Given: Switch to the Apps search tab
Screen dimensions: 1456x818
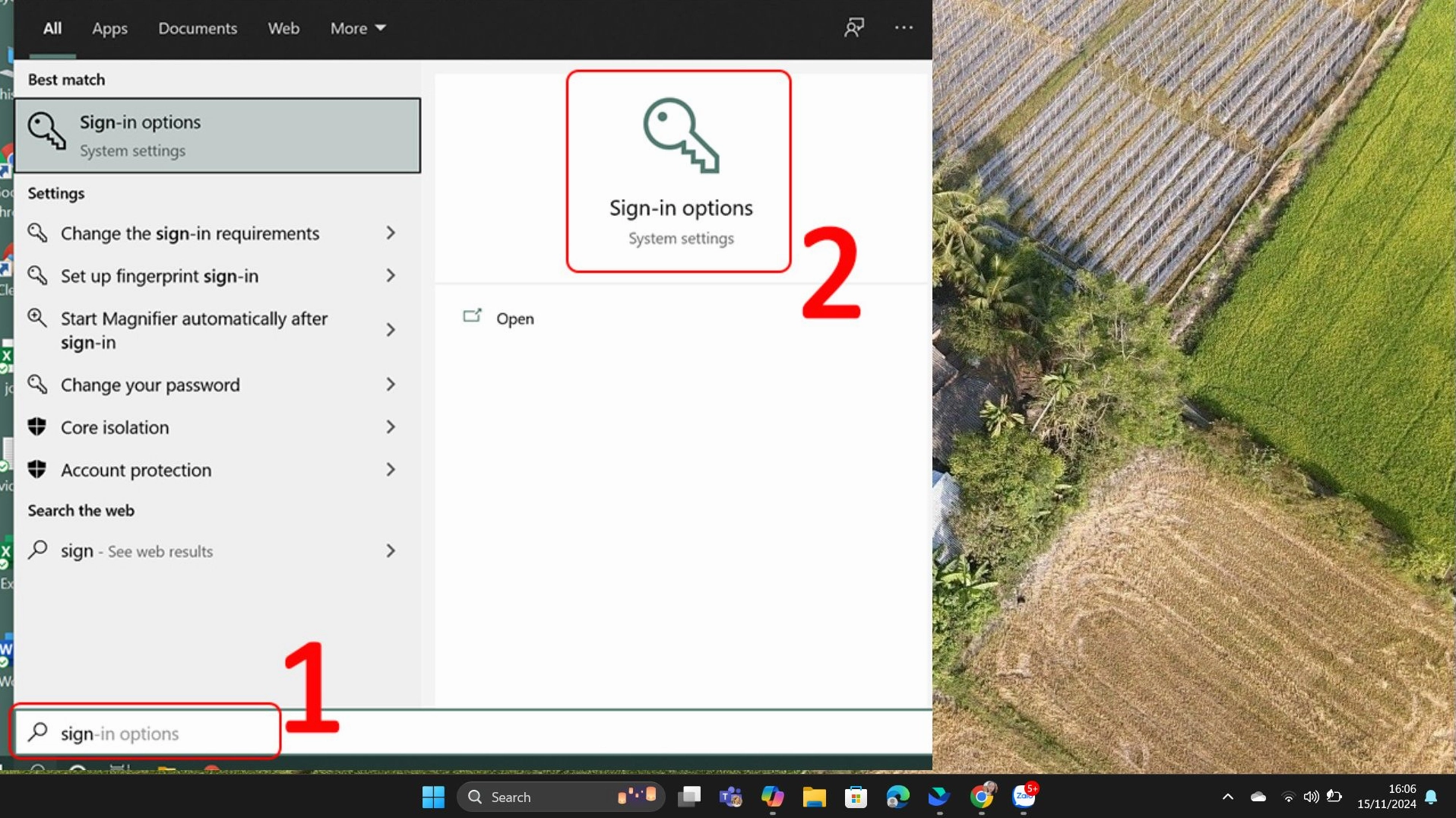Looking at the screenshot, I should [x=109, y=28].
